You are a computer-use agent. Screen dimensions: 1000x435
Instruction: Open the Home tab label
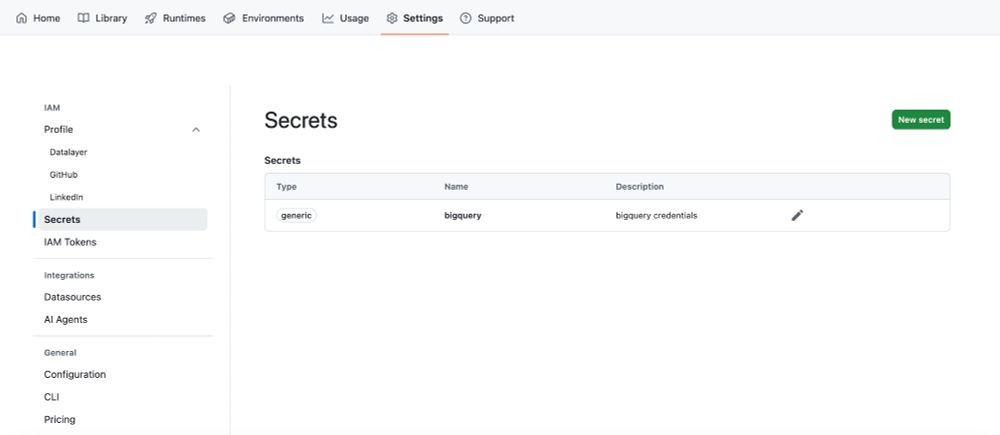pyautogui.click(x=47, y=18)
